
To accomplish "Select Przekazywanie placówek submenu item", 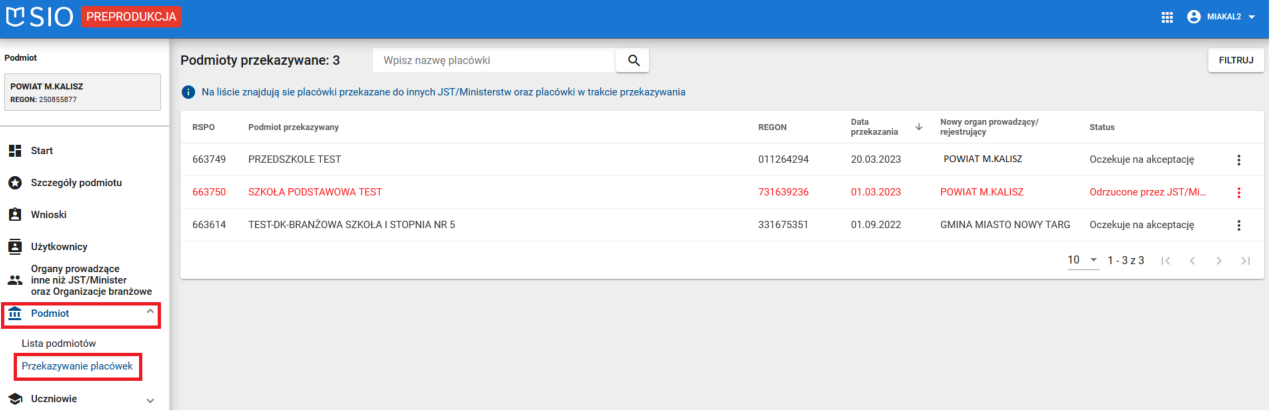I will pyautogui.click(x=77, y=367).
